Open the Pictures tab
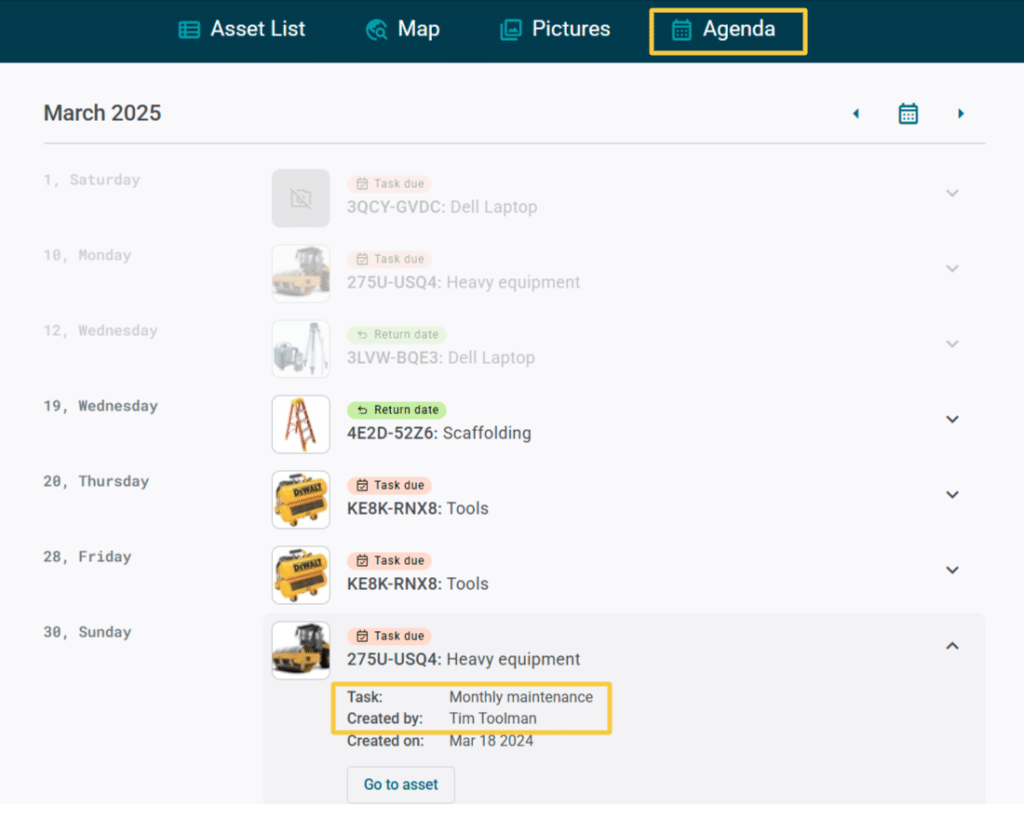 [x=554, y=29]
